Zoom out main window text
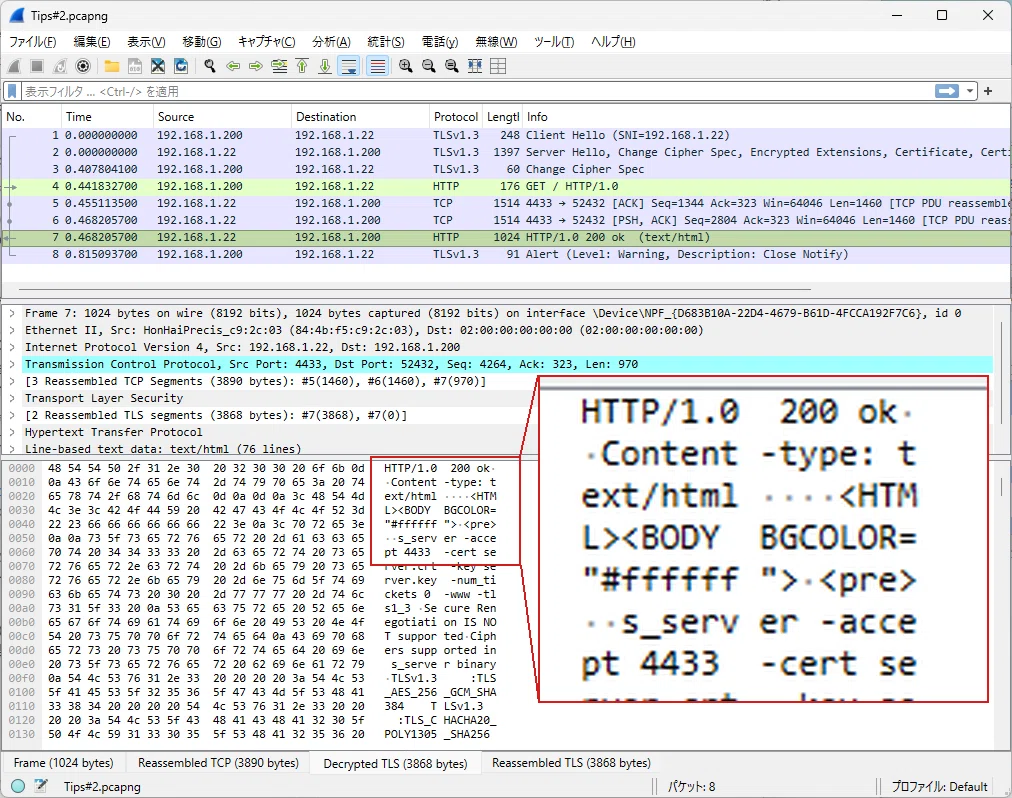Screen dimensions: 1012x798 (x=429, y=66)
